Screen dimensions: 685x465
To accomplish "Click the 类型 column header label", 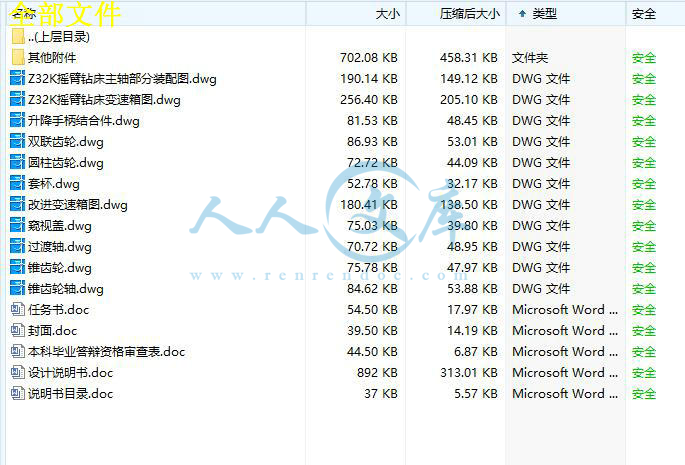I will coord(544,14).
